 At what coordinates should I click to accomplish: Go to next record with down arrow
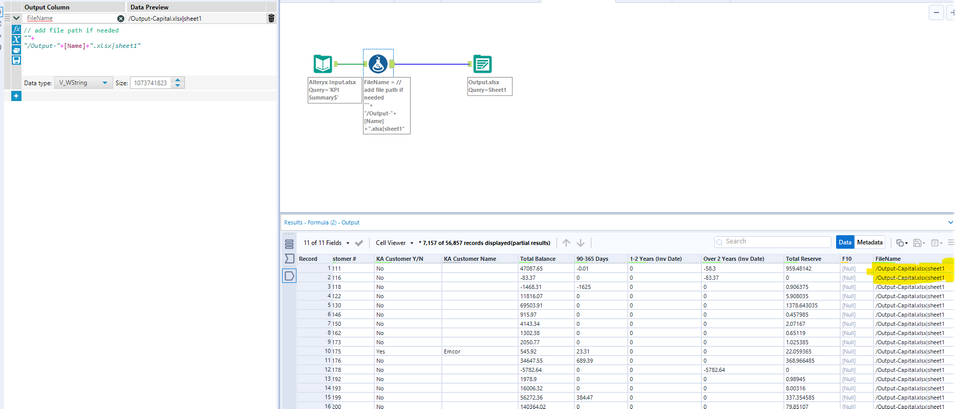click(580, 242)
